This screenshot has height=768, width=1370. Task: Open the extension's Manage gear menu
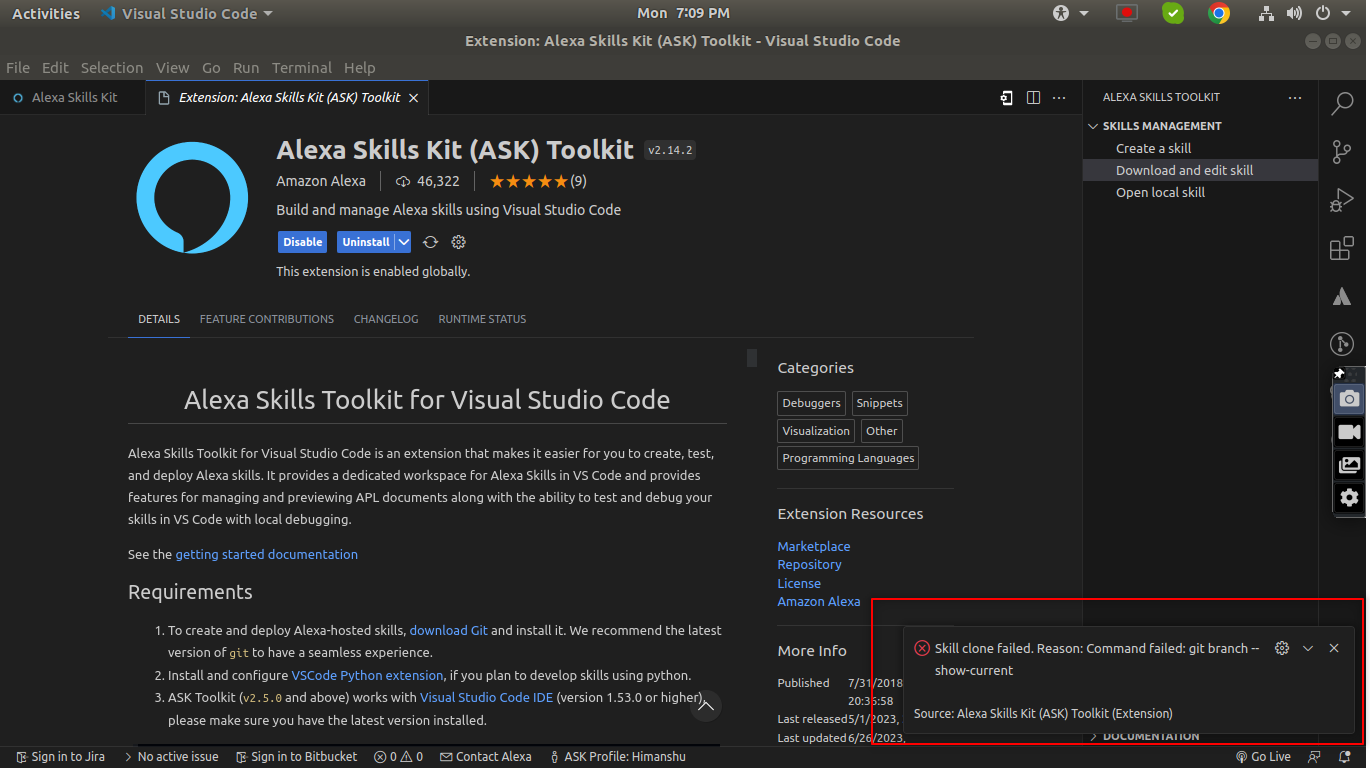pyautogui.click(x=458, y=242)
